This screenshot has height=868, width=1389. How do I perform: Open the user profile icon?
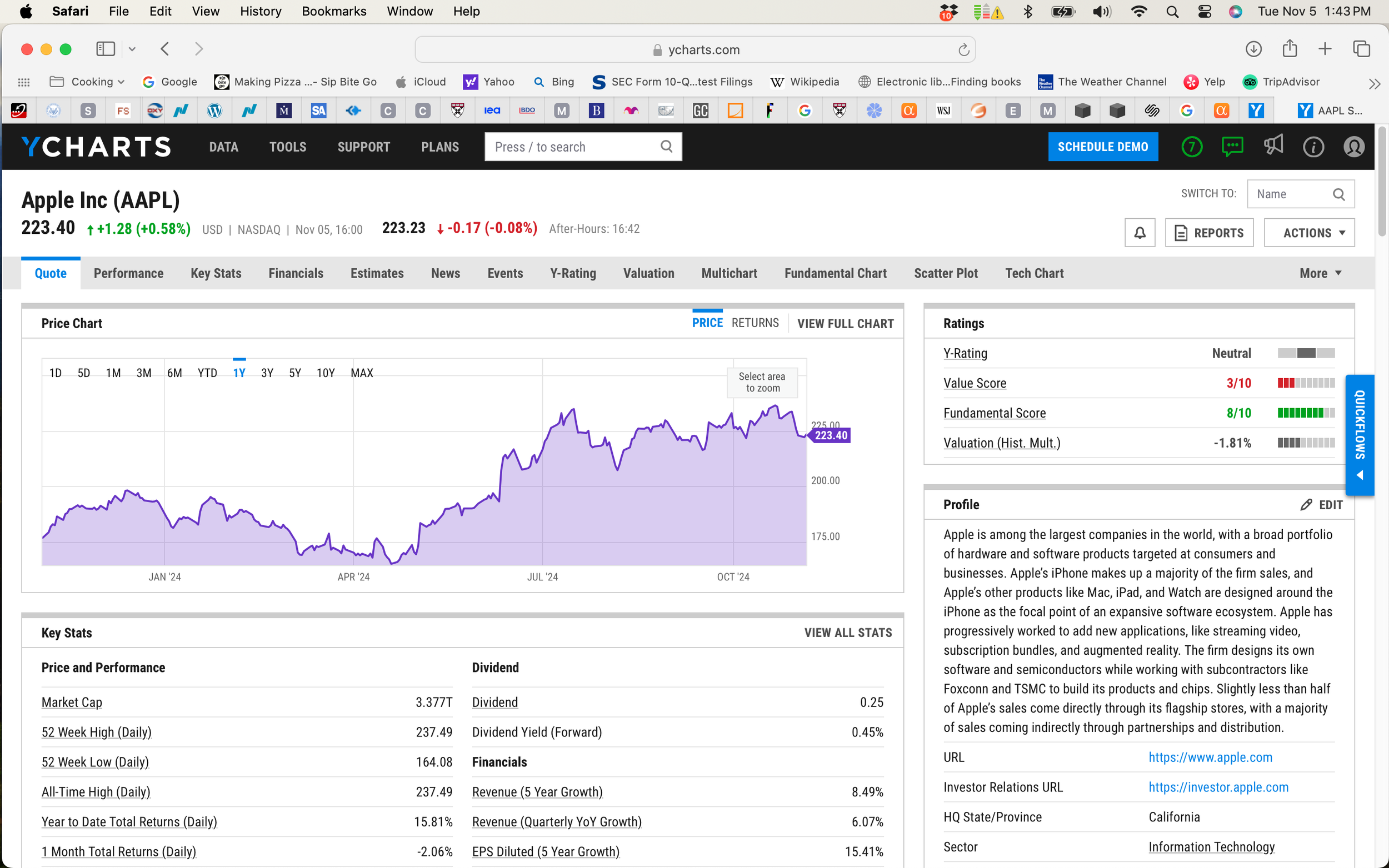click(1353, 147)
